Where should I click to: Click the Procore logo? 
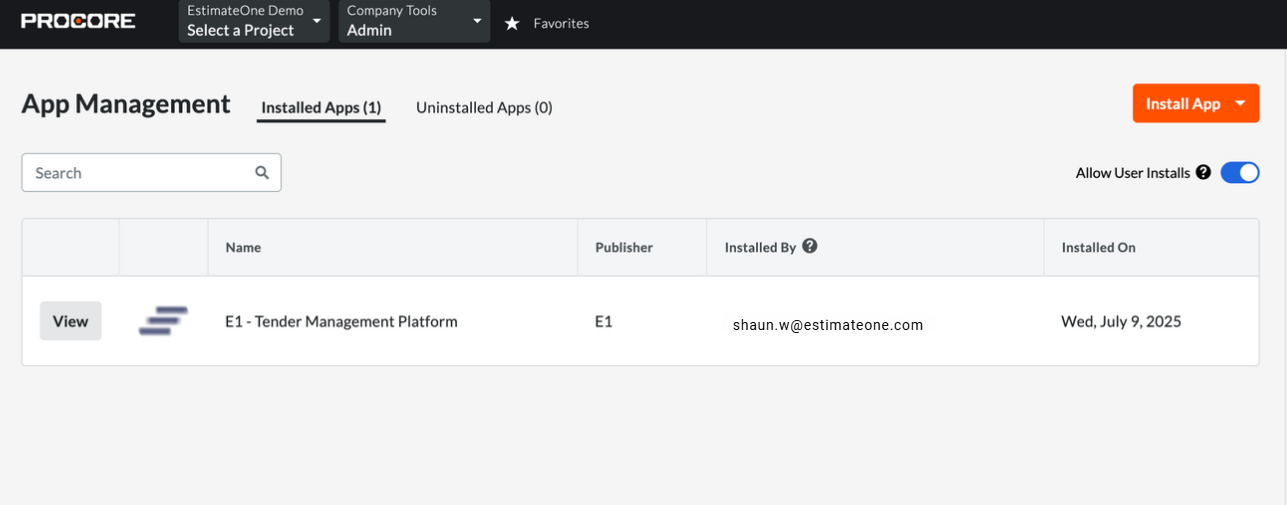(x=78, y=21)
